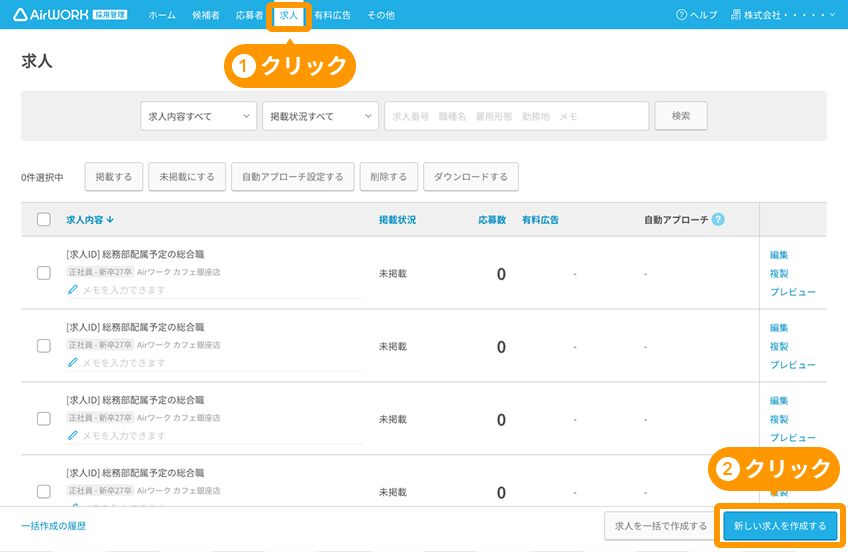
Task: Click the 削除する button
Action: pos(389,177)
